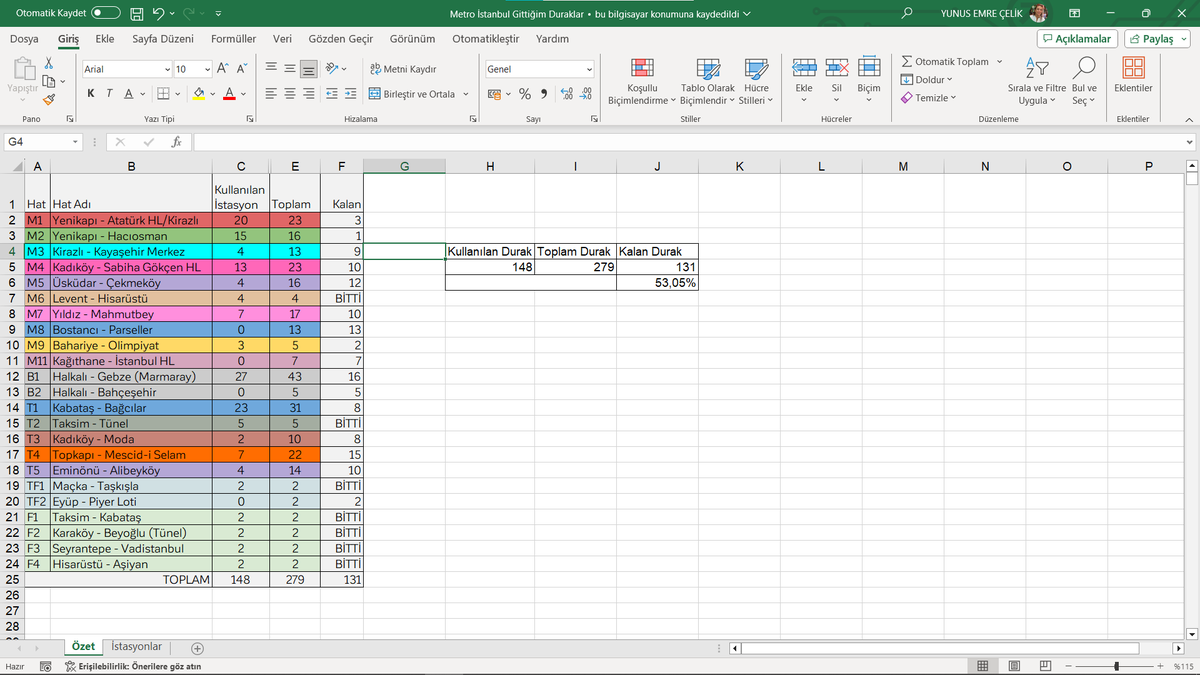Image resolution: width=1200 pixels, height=675 pixels.
Task: Select the İstasyonlar sheet tab
Action: 136,647
